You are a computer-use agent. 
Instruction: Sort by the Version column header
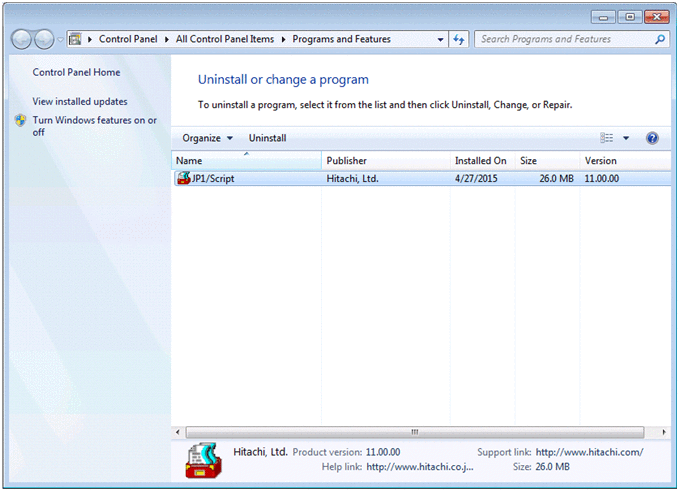tap(625, 161)
